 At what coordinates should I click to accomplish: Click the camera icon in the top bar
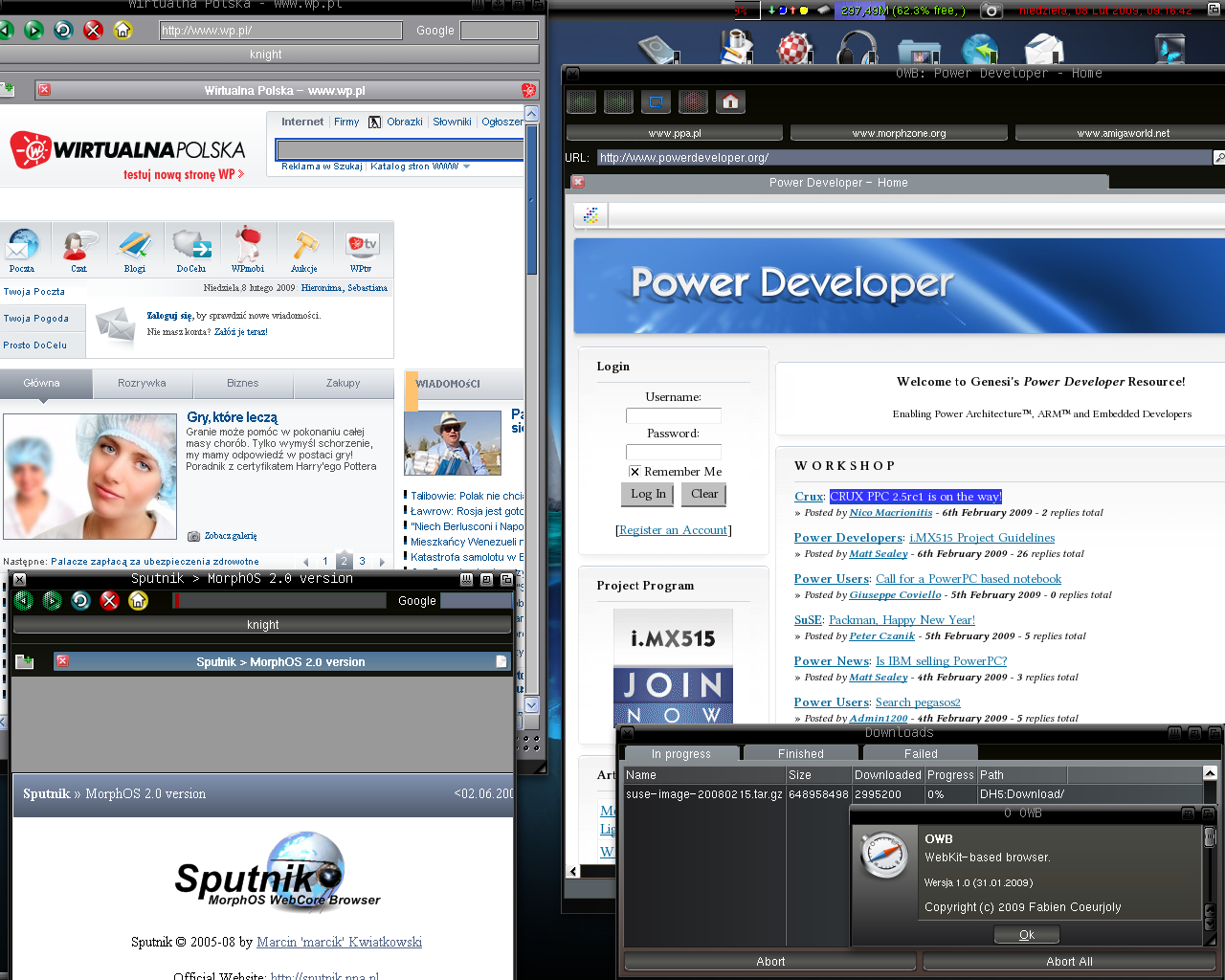[992, 11]
